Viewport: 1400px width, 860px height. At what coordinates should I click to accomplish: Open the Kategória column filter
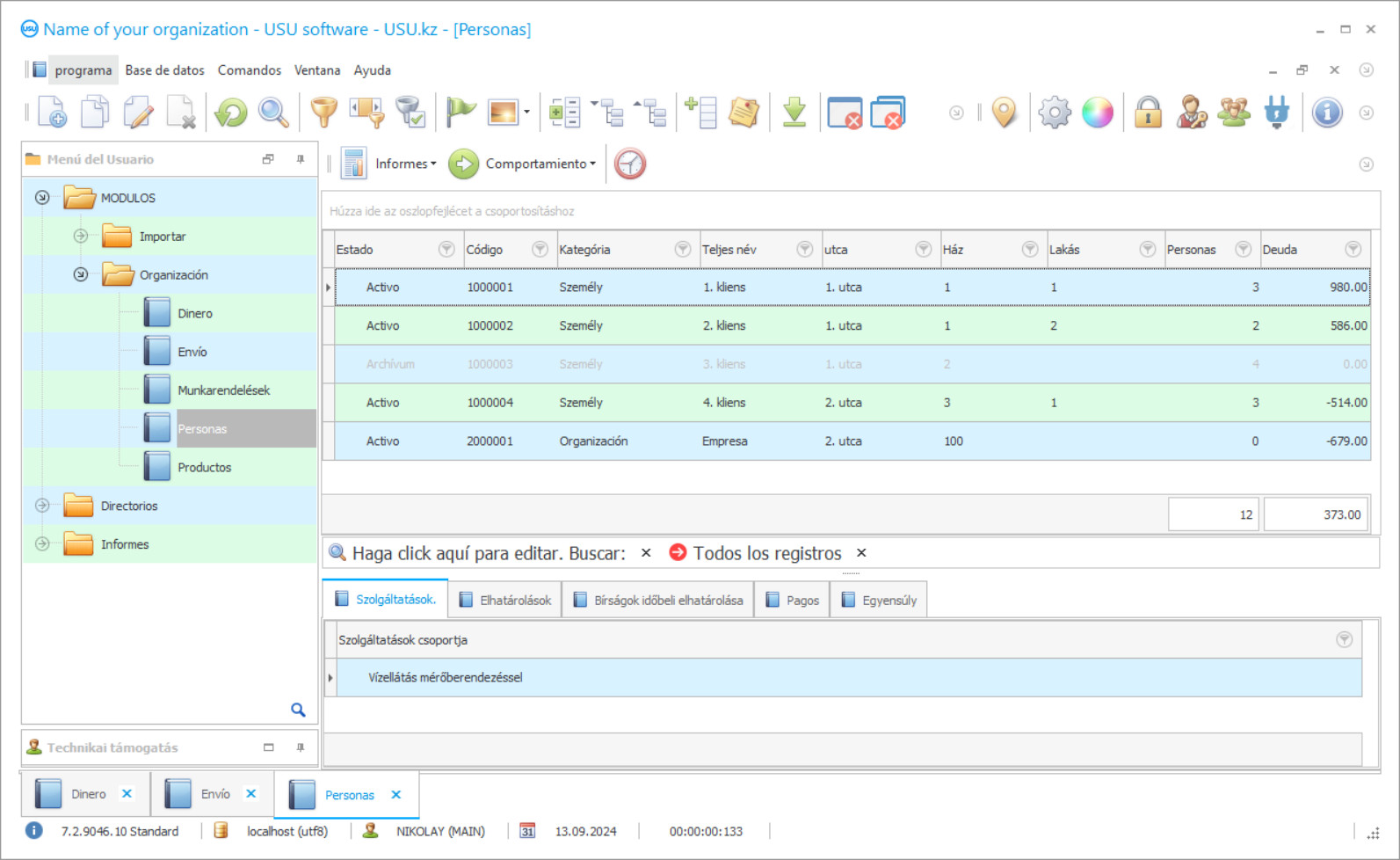tap(683, 250)
